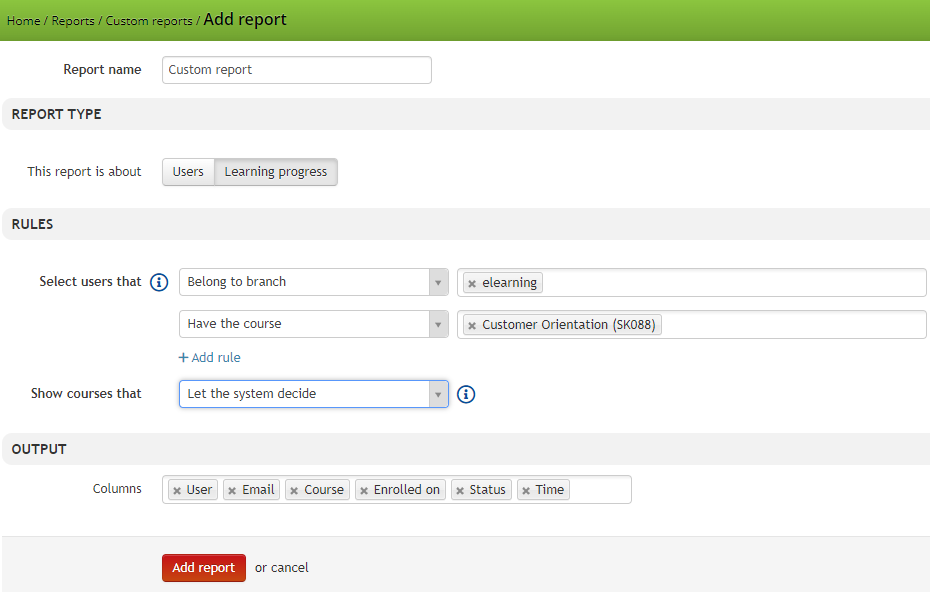Remove the Course column tag
Viewport: 930px width, 592px height.
click(294, 491)
